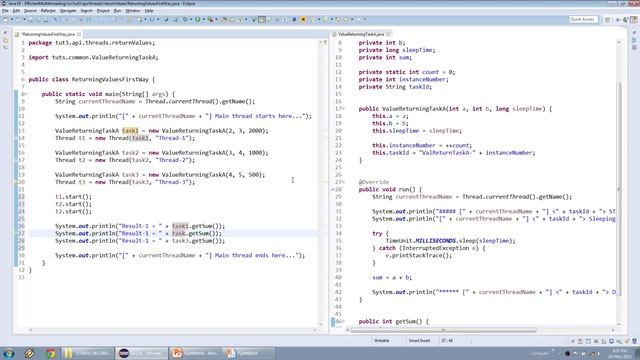
Task: Click the sum = a + b; statement
Action: (x=392, y=278)
